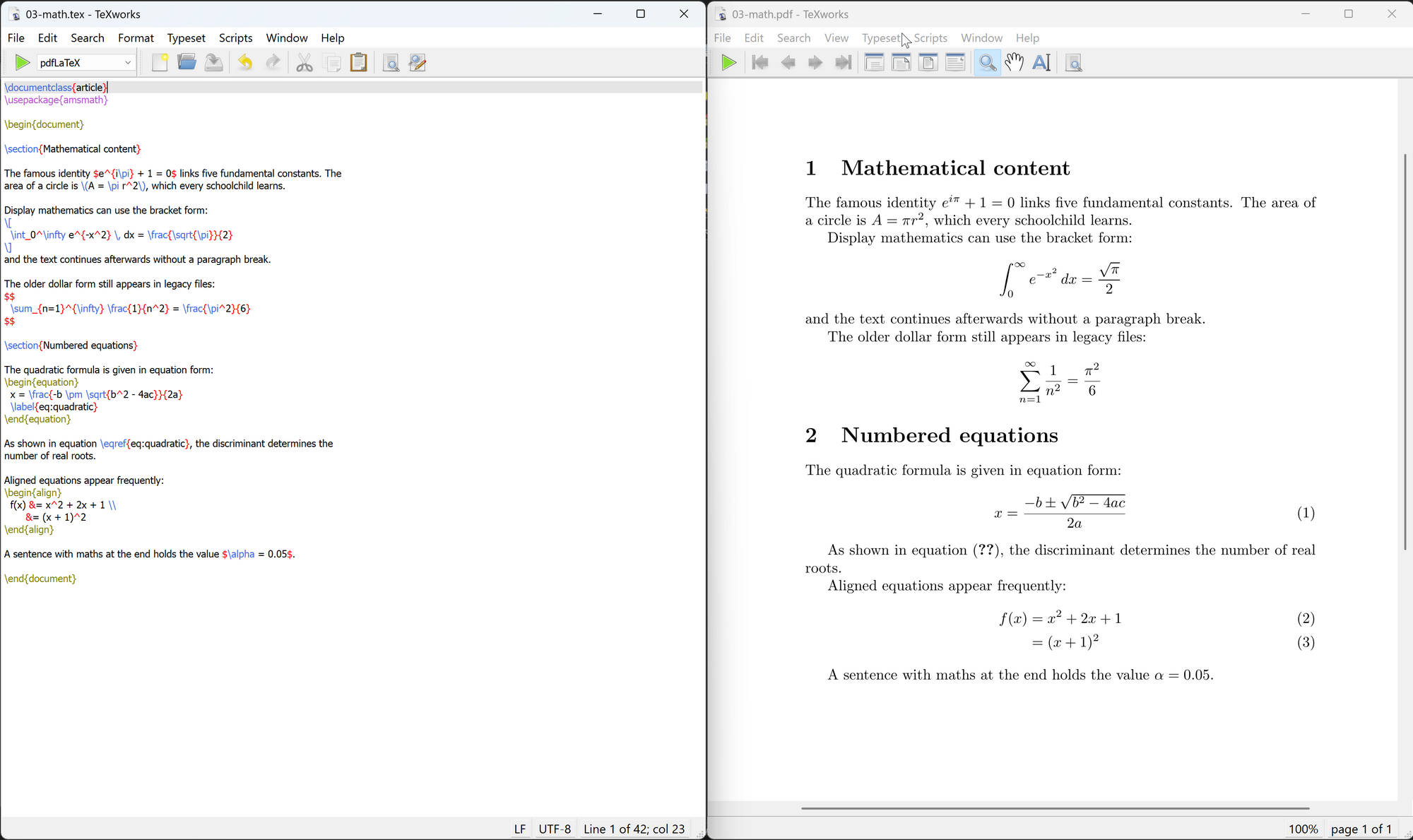Image resolution: width=1413 pixels, height=840 pixels.
Task: Open the editor Format menu
Action: (x=136, y=38)
